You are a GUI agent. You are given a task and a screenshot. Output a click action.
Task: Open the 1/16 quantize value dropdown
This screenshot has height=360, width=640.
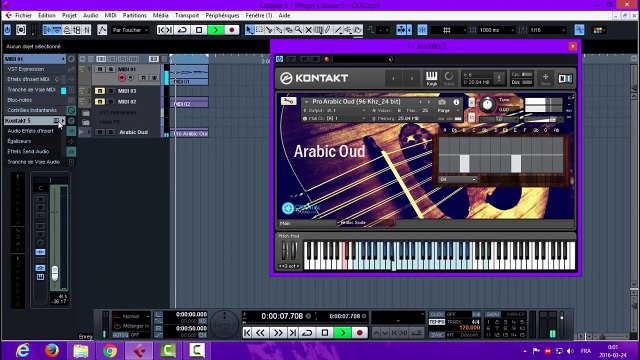pos(548,30)
